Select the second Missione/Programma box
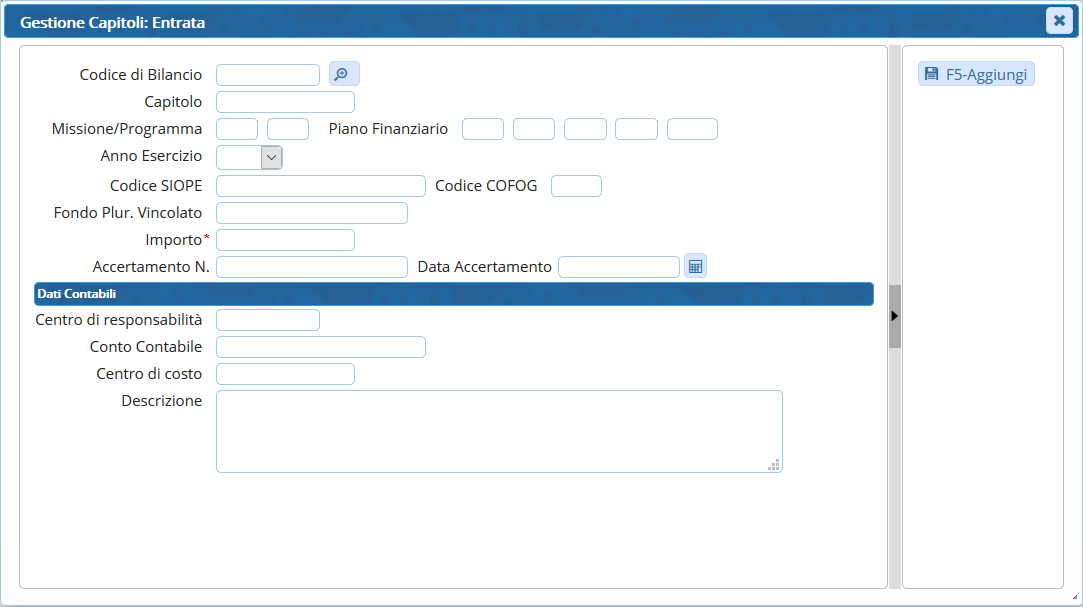1083x607 pixels. click(288, 129)
